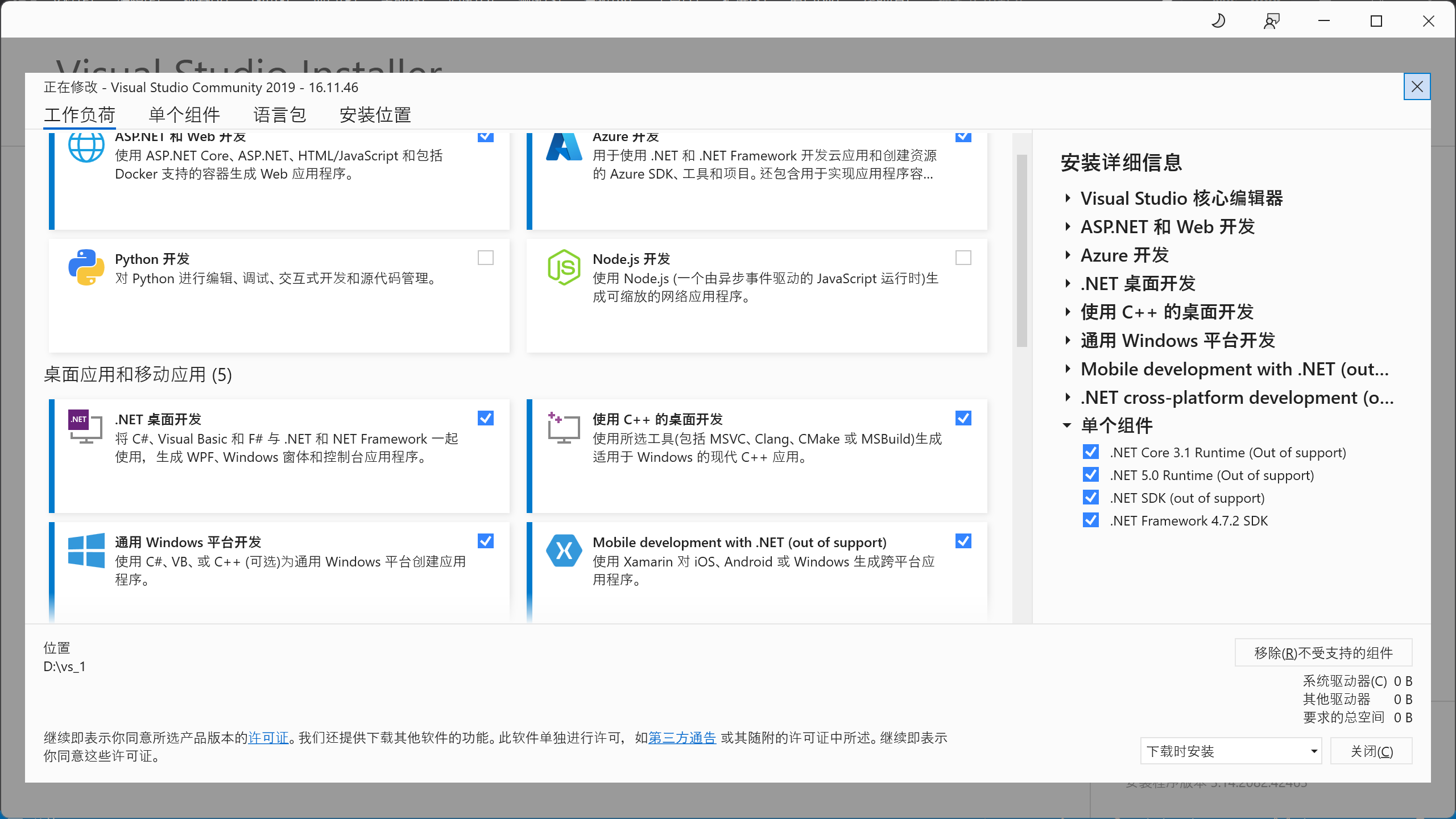Click the Xamarin mobile development icon
The width and height of the screenshot is (1456, 819).
click(564, 551)
